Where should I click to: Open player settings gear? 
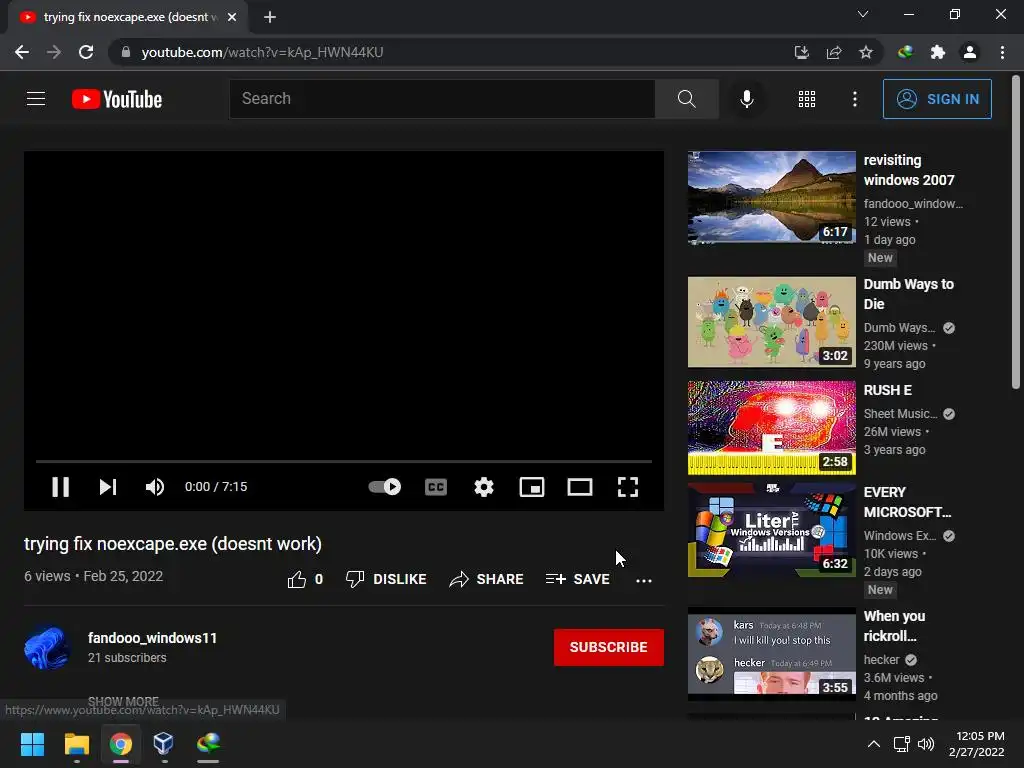pos(484,487)
